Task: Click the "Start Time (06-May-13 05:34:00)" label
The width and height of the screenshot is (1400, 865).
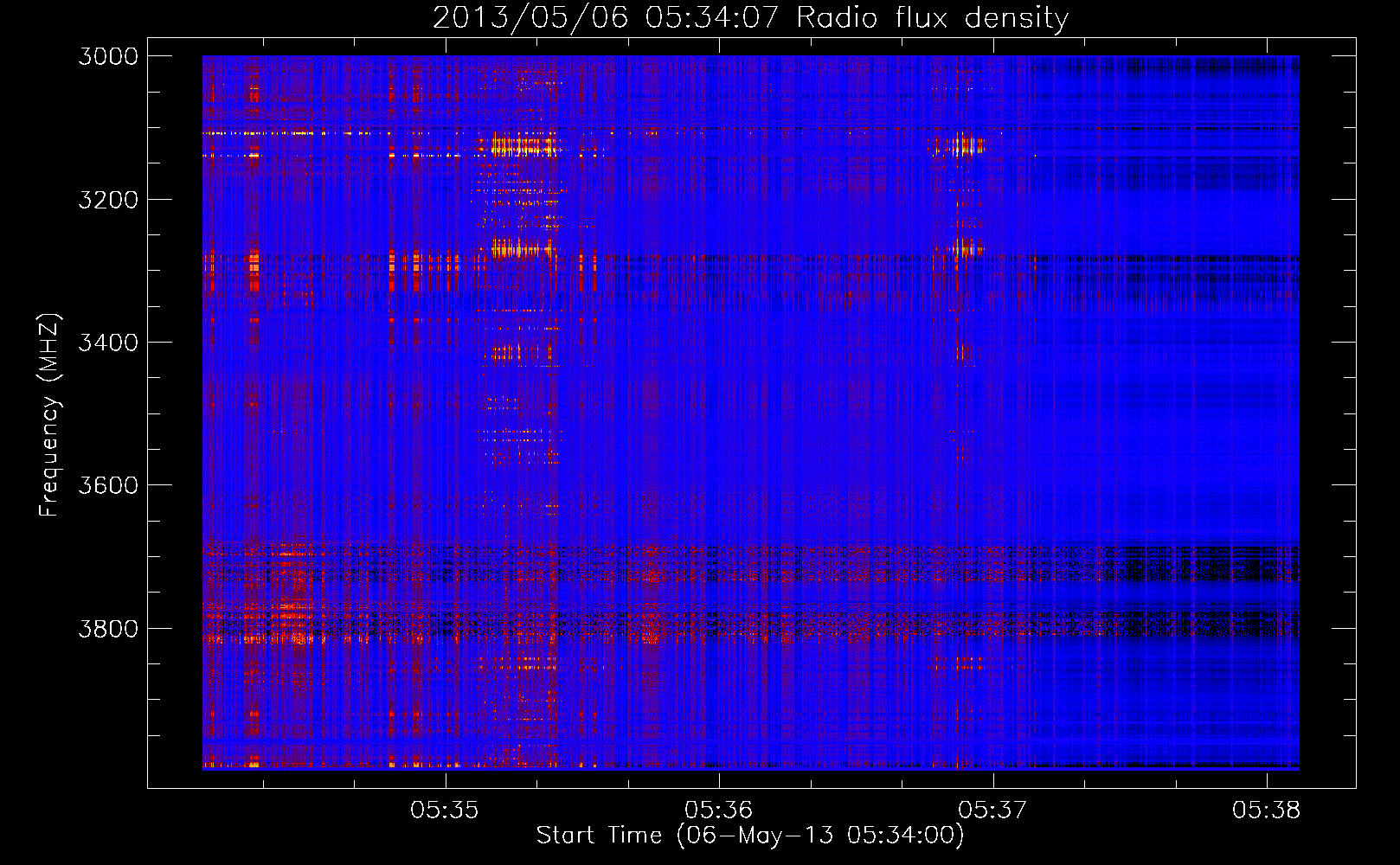Action: point(750,836)
